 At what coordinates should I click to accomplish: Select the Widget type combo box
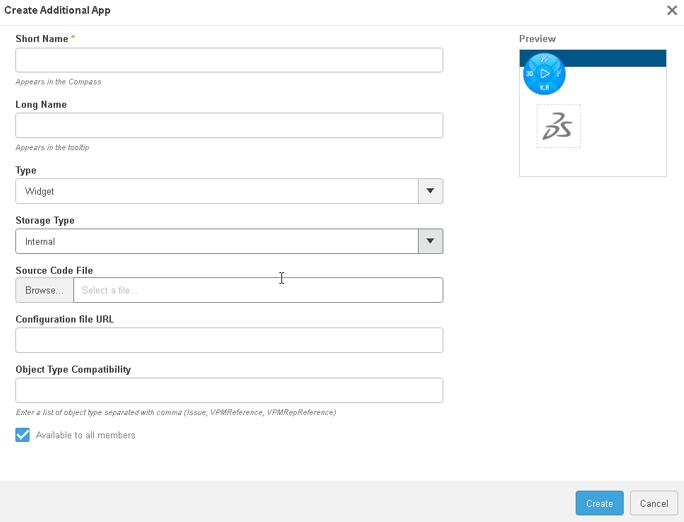229,191
